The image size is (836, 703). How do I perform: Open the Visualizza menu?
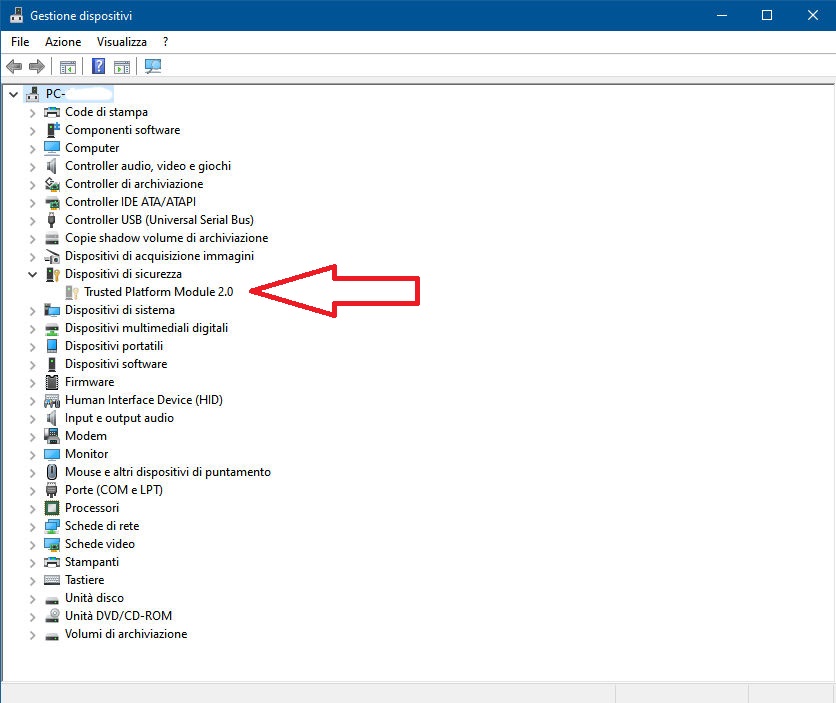(x=122, y=42)
